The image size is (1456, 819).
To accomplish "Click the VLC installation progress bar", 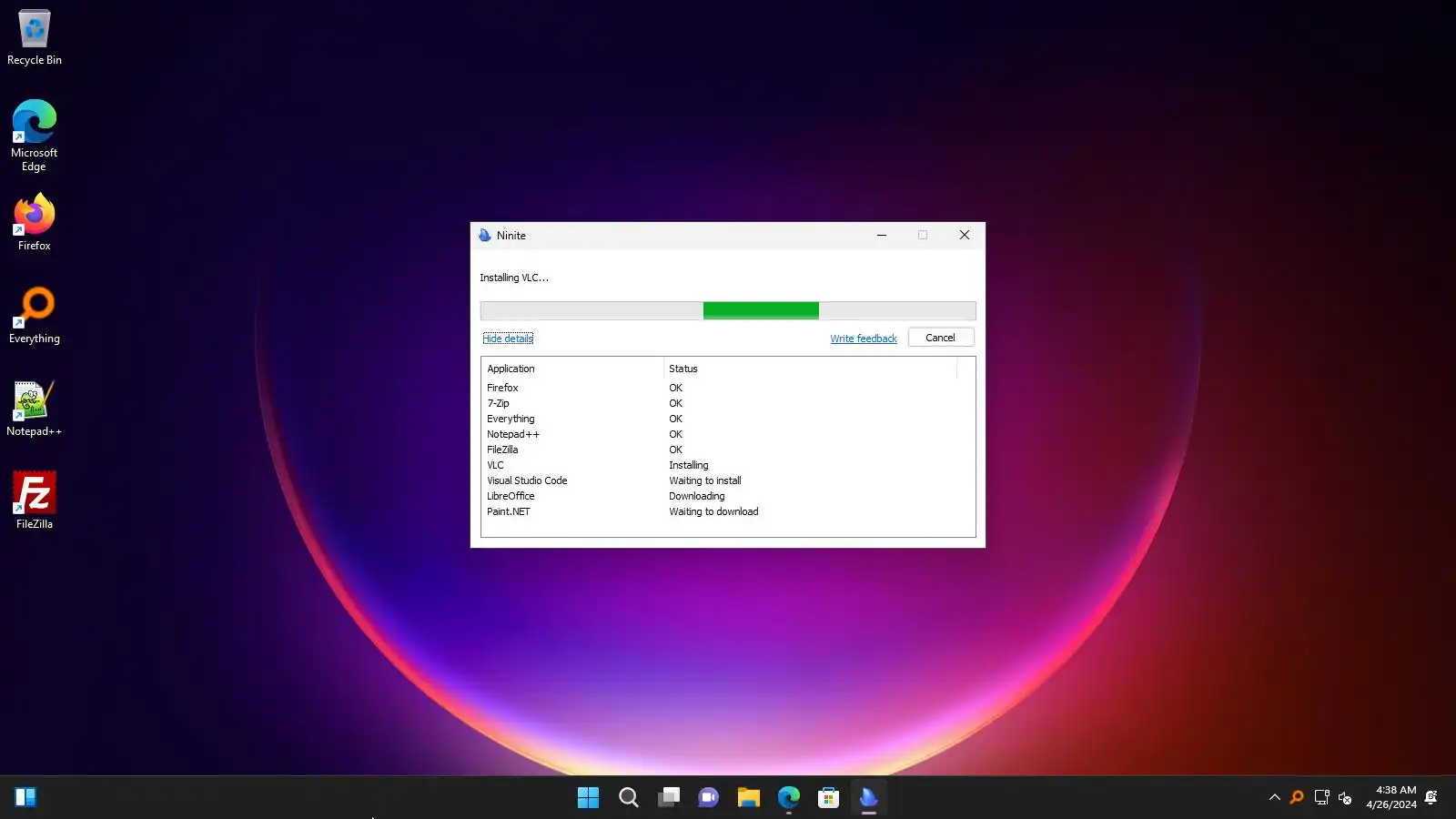I will (x=728, y=311).
